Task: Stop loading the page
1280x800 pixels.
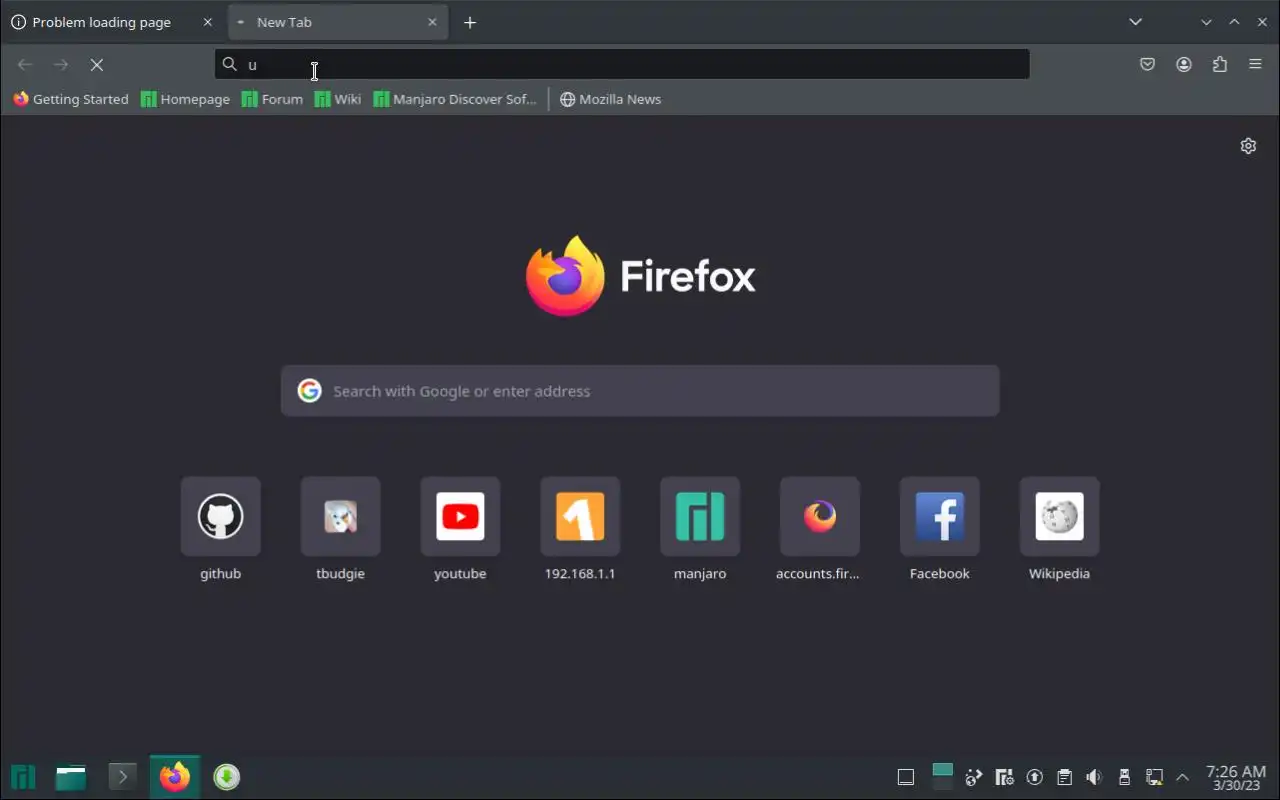Action: 97,64
